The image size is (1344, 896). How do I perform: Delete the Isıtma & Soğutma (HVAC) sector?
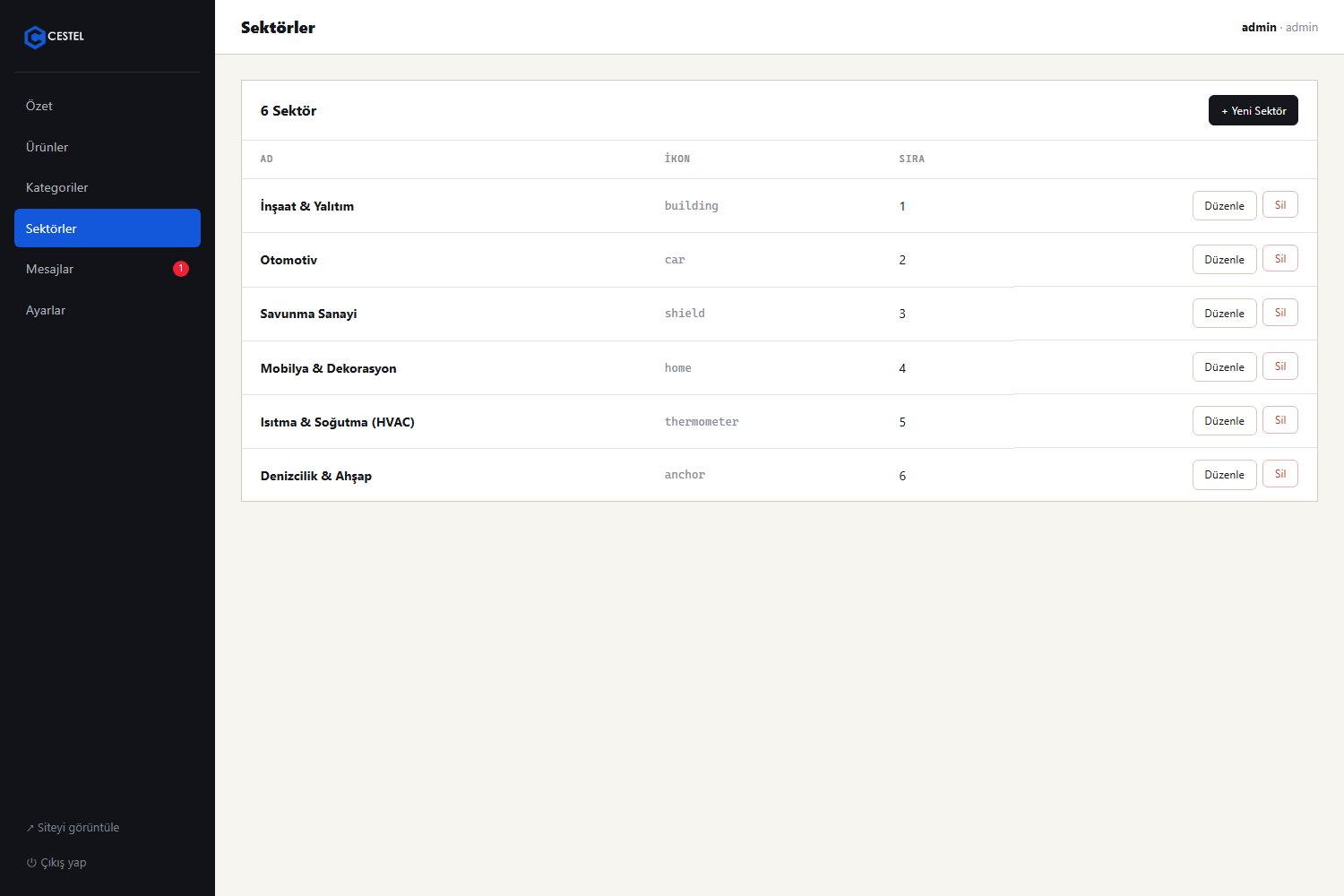[1280, 420]
